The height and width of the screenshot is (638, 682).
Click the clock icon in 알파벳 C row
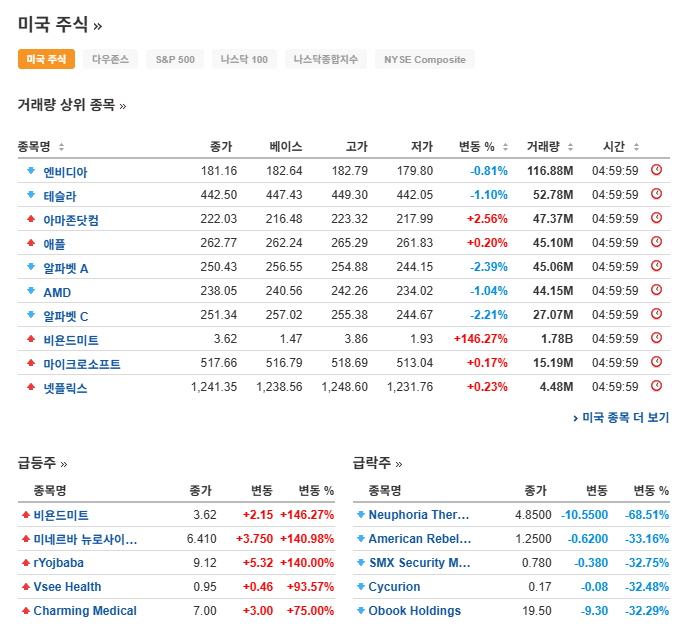656,314
